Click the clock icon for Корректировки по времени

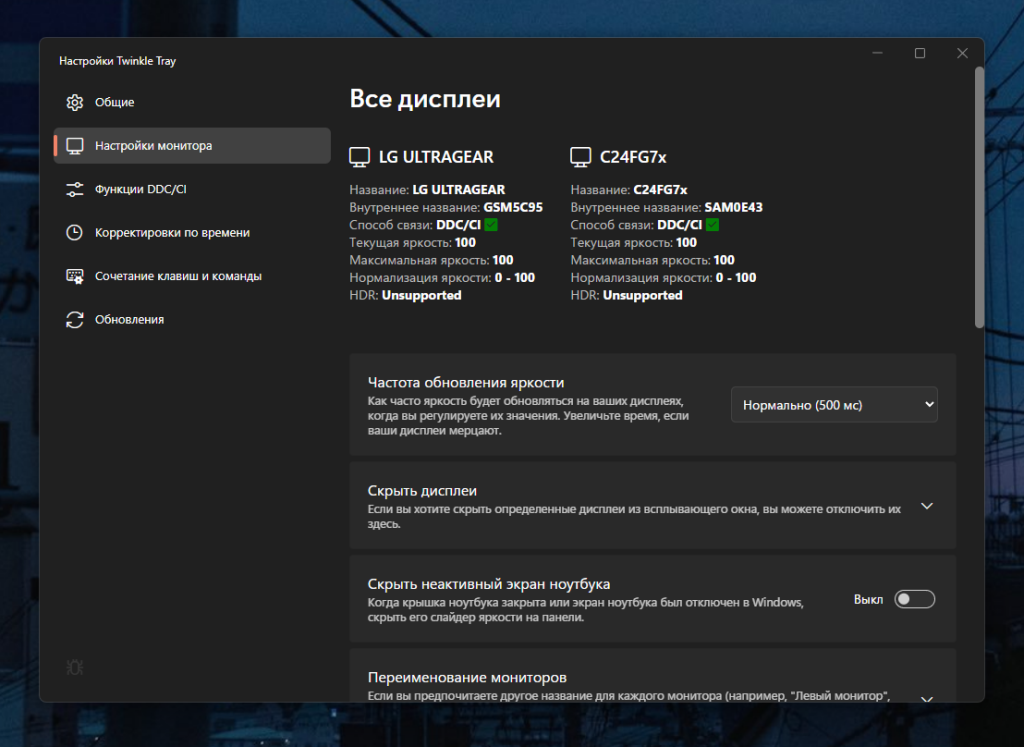(74, 232)
